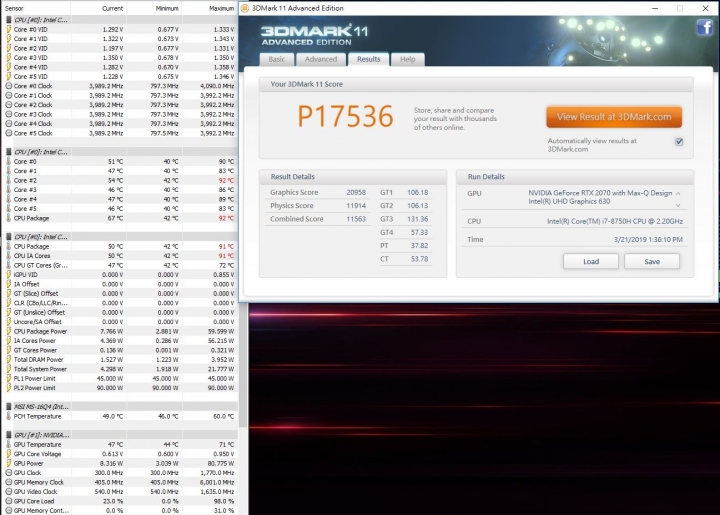
Task: Click the PCH Temperature thermometer icon
Action: (x=8, y=416)
